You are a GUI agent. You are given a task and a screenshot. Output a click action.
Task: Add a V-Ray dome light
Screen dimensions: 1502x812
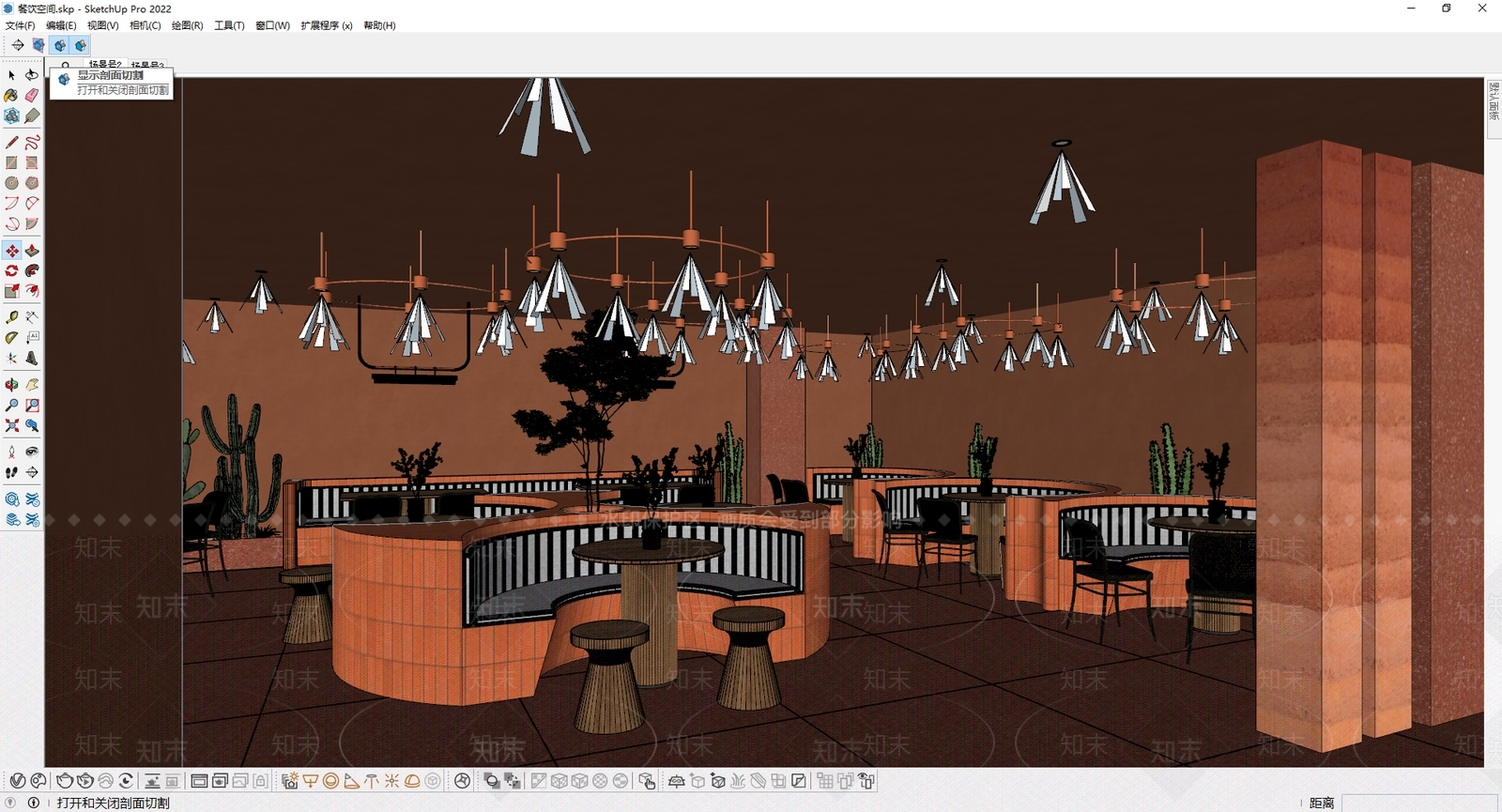point(412,781)
